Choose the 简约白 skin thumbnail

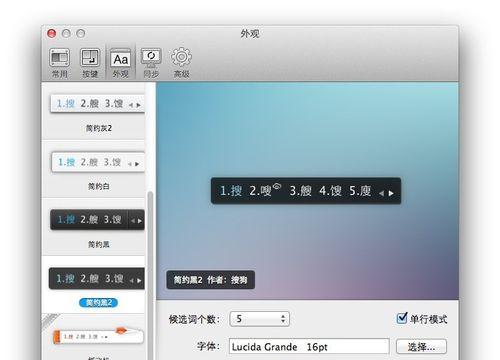(x=98, y=162)
